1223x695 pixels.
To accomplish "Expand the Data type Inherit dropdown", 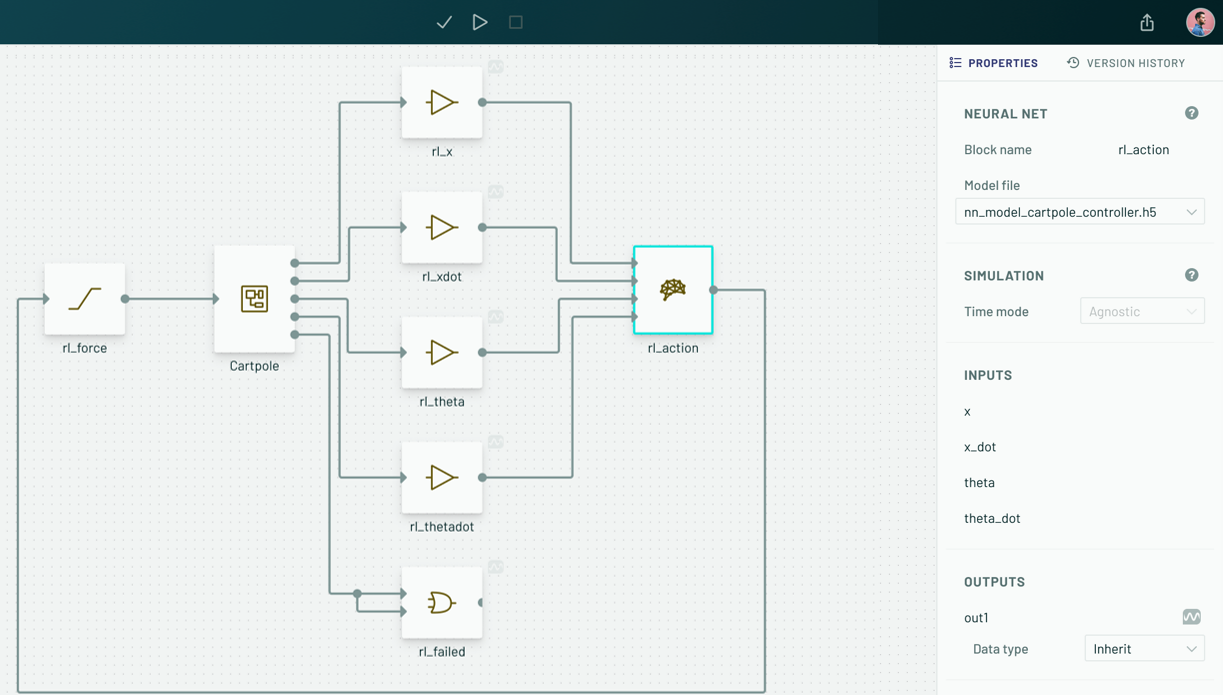I will (x=1144, y=649).
